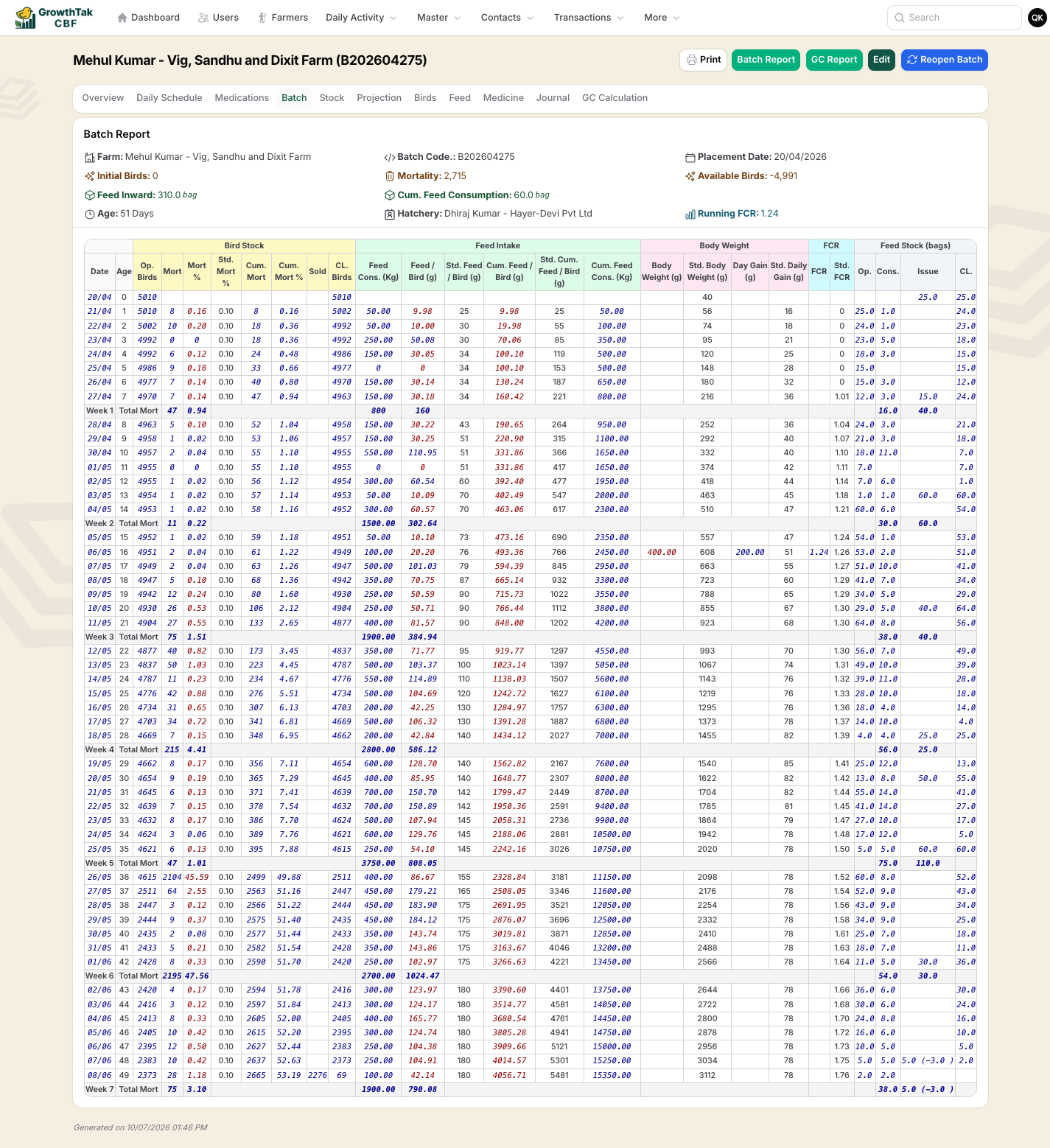Focus the Search input field
The height and width of the screenshot is (1148, 1050).
point(954,18)
